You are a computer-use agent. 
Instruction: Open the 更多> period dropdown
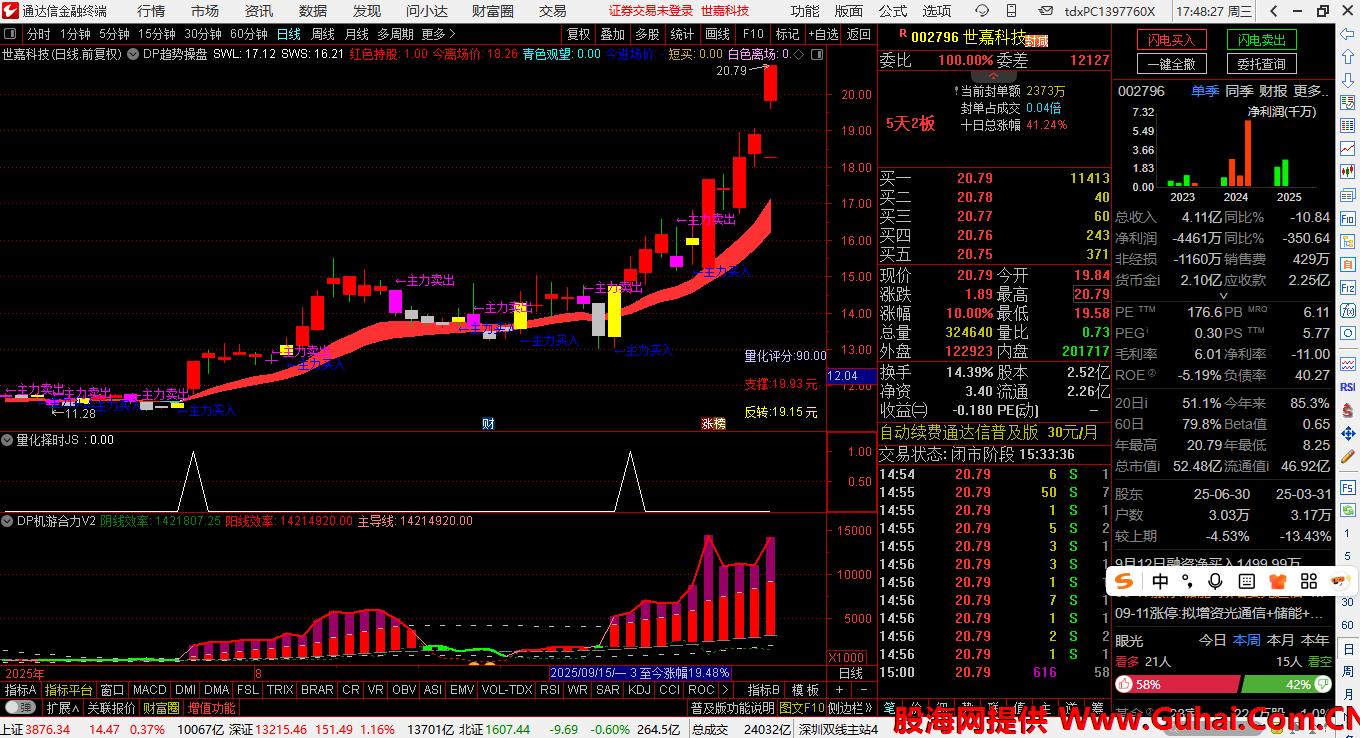tap(438, 34)
